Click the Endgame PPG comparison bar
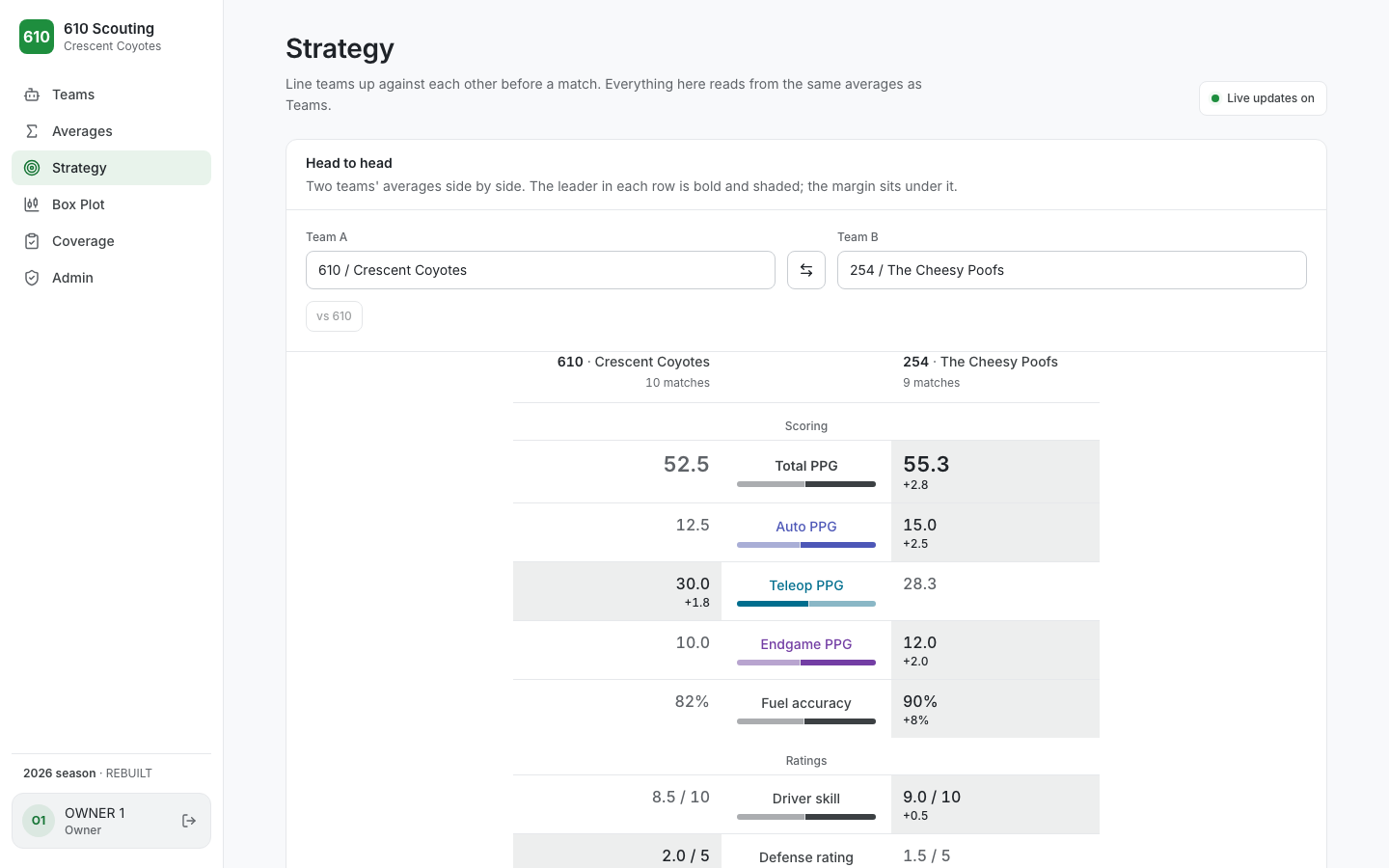Image resolution: width=1389 pixels, height=868 pixels. coord(806,663)
